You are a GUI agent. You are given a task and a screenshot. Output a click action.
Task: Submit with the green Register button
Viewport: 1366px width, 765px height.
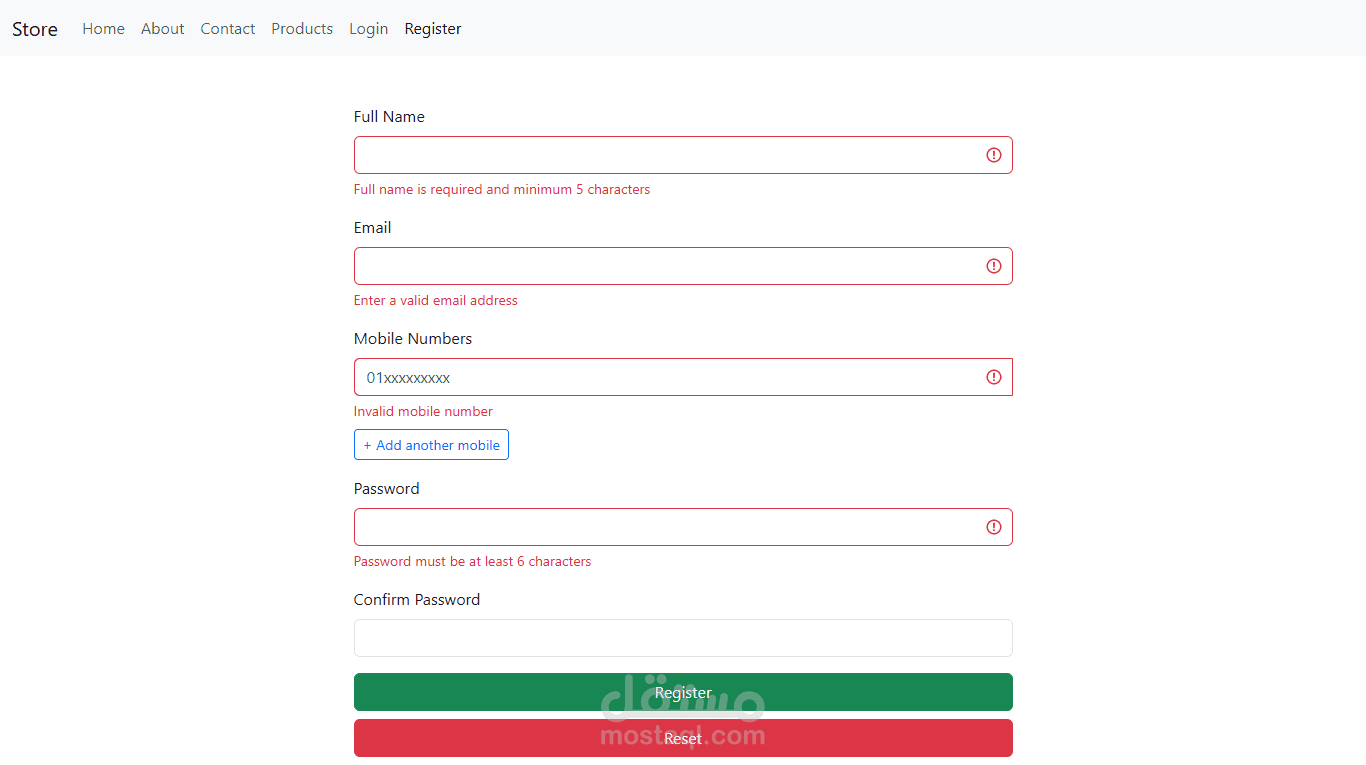tap(683, 692)
